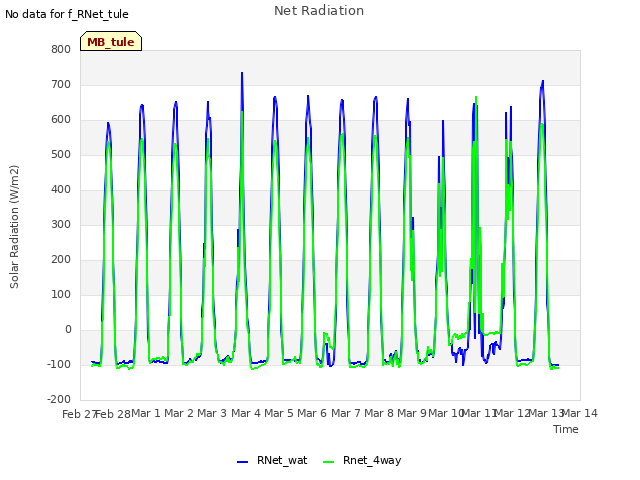Click the Mar 8 x-axis date label
This screenshot has height=480, width=640.
point(379,413)
